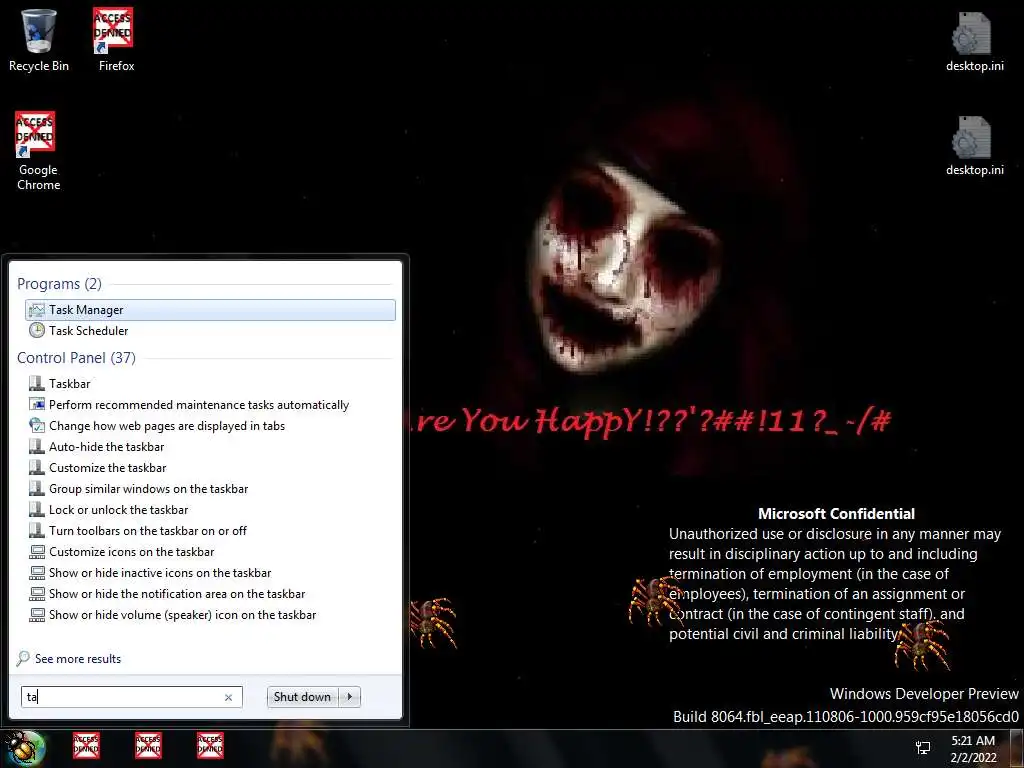Open Perform recommended maintenance tasks automatically
Screen dimensions: 1024x768
click(210, 404)
